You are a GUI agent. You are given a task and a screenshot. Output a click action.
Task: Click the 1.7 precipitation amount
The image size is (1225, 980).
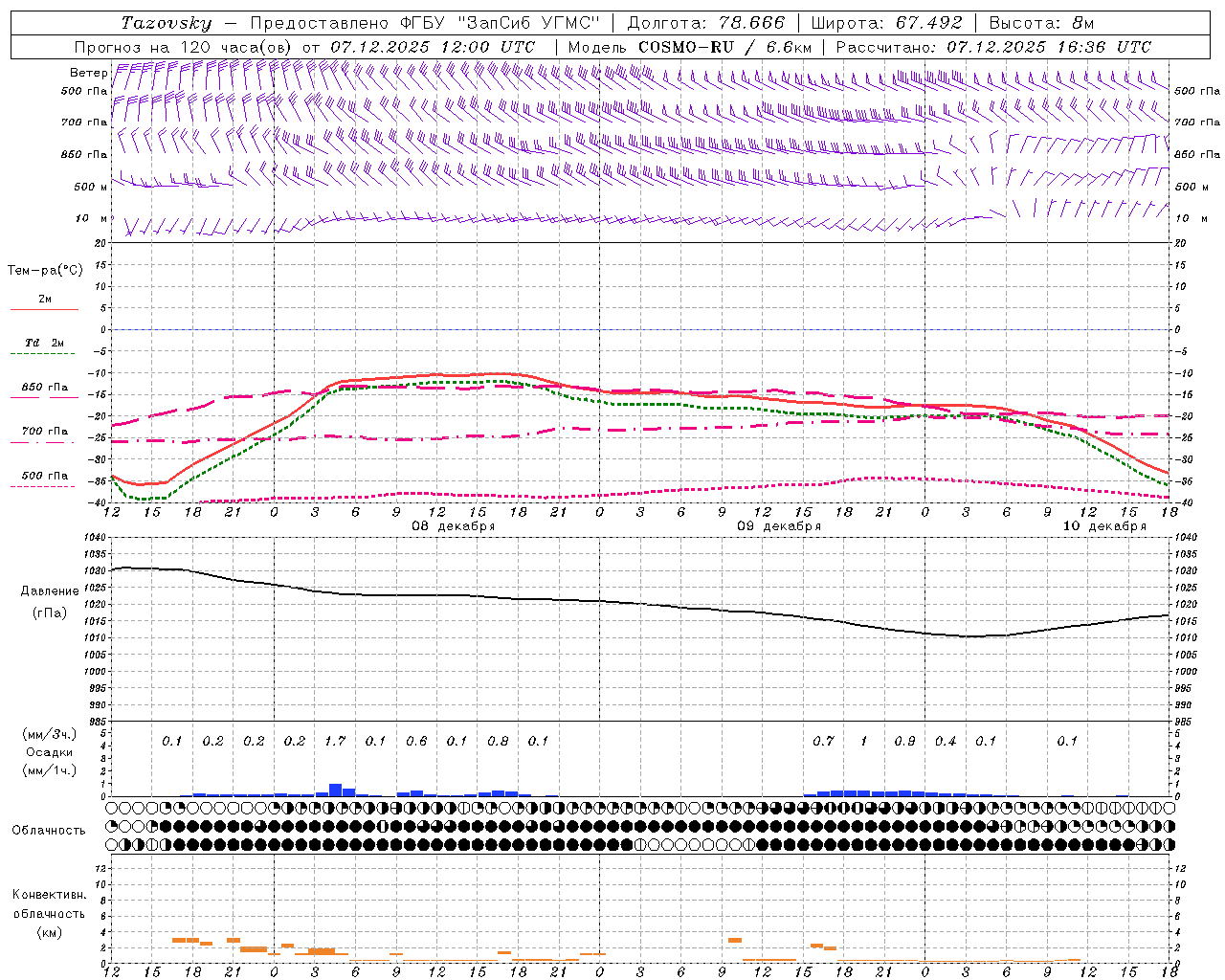click(335, 741)
